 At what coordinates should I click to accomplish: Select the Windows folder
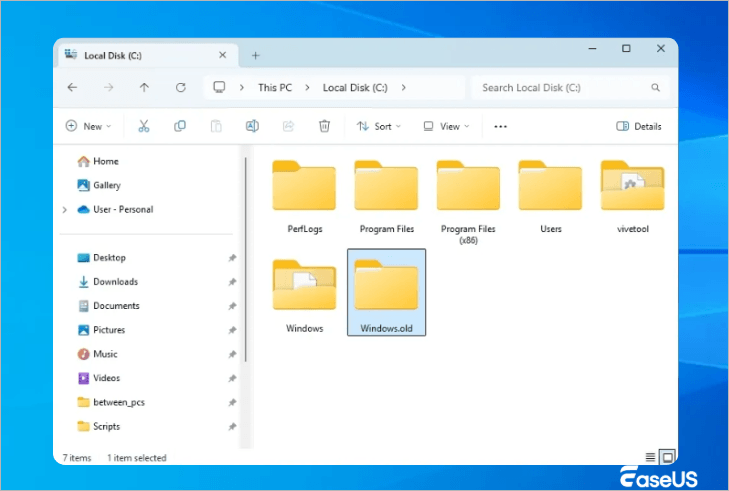[304, 296]
